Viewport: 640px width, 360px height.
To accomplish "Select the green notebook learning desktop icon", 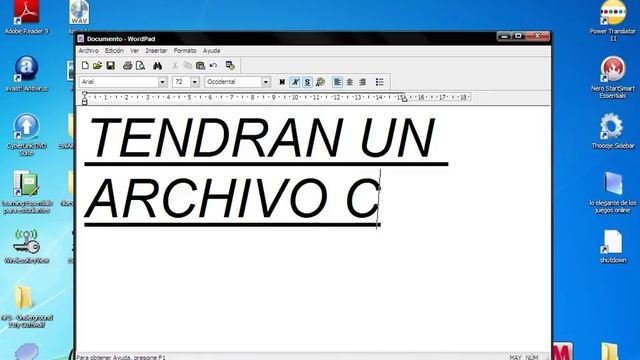I will tap(27, 192).
